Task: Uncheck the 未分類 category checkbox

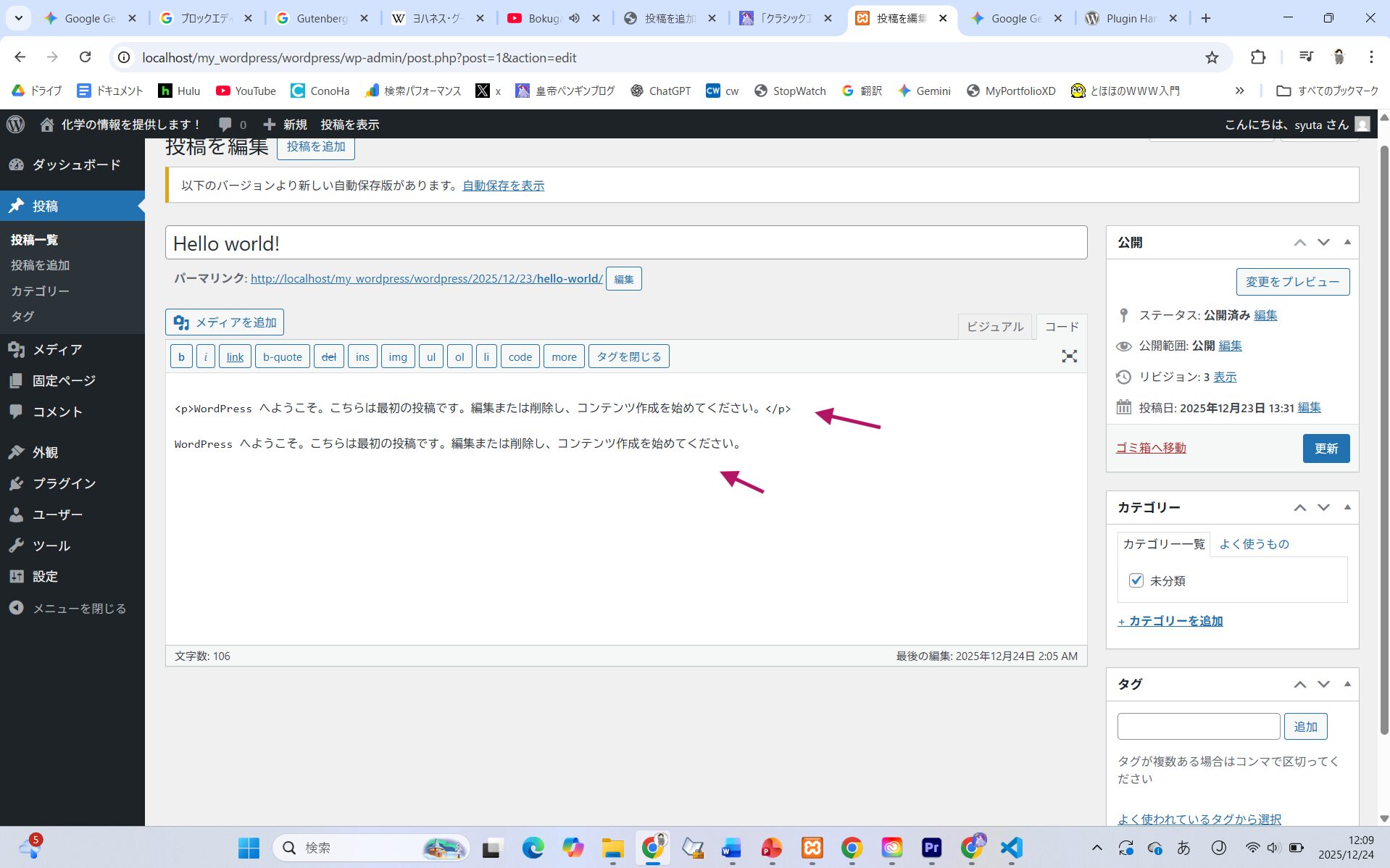Action: click(x=1136, y=580)
